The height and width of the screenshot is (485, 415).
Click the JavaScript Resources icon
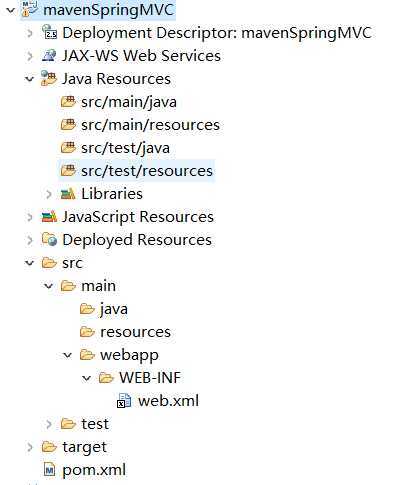point(49,217)
